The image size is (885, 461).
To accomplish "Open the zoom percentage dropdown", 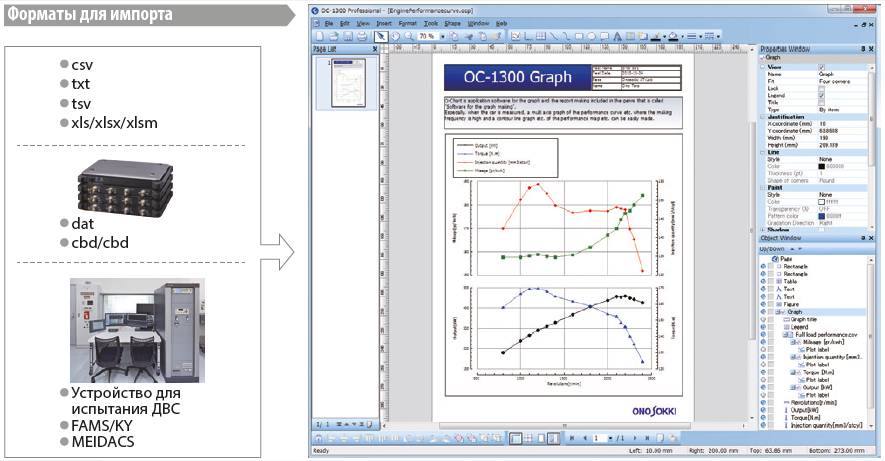I will pos(442,37).
